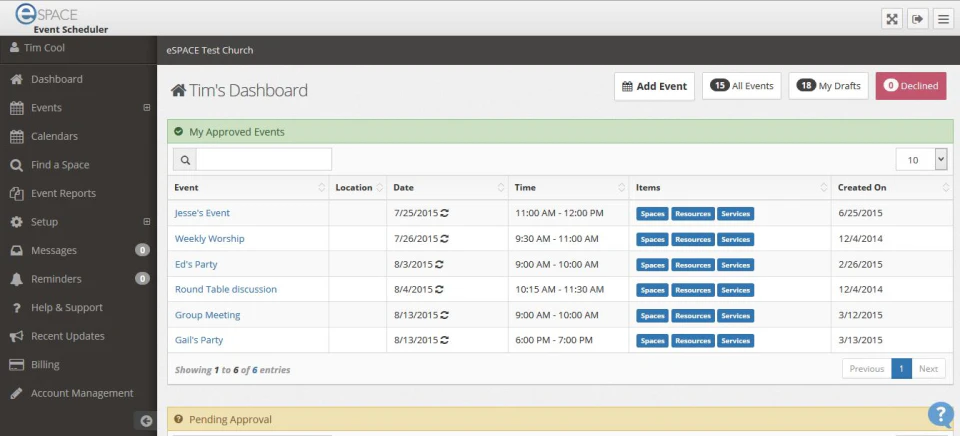
Task: Click the Add Event button
Action: coord(654,86)
